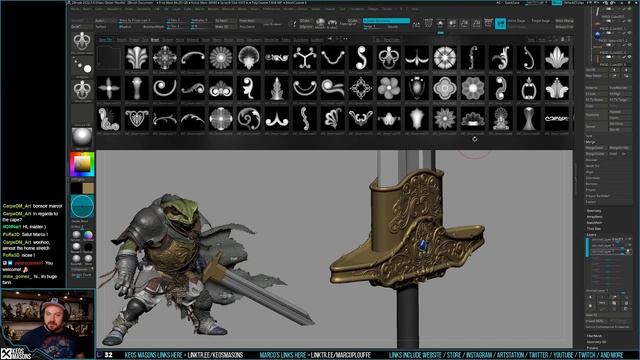Select the corner flourish ornament brush
Screen dimensions: 640x360
click(x=109, y=119)
